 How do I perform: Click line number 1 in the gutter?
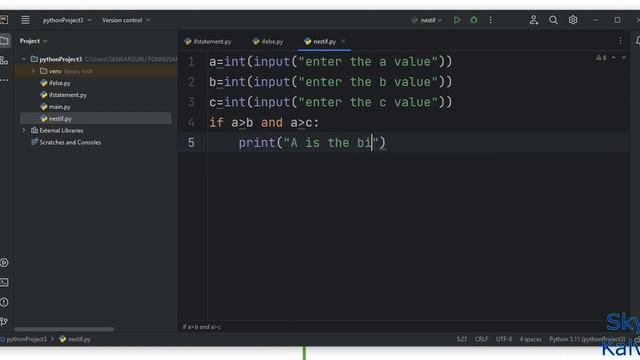click(x=191, y=62)
